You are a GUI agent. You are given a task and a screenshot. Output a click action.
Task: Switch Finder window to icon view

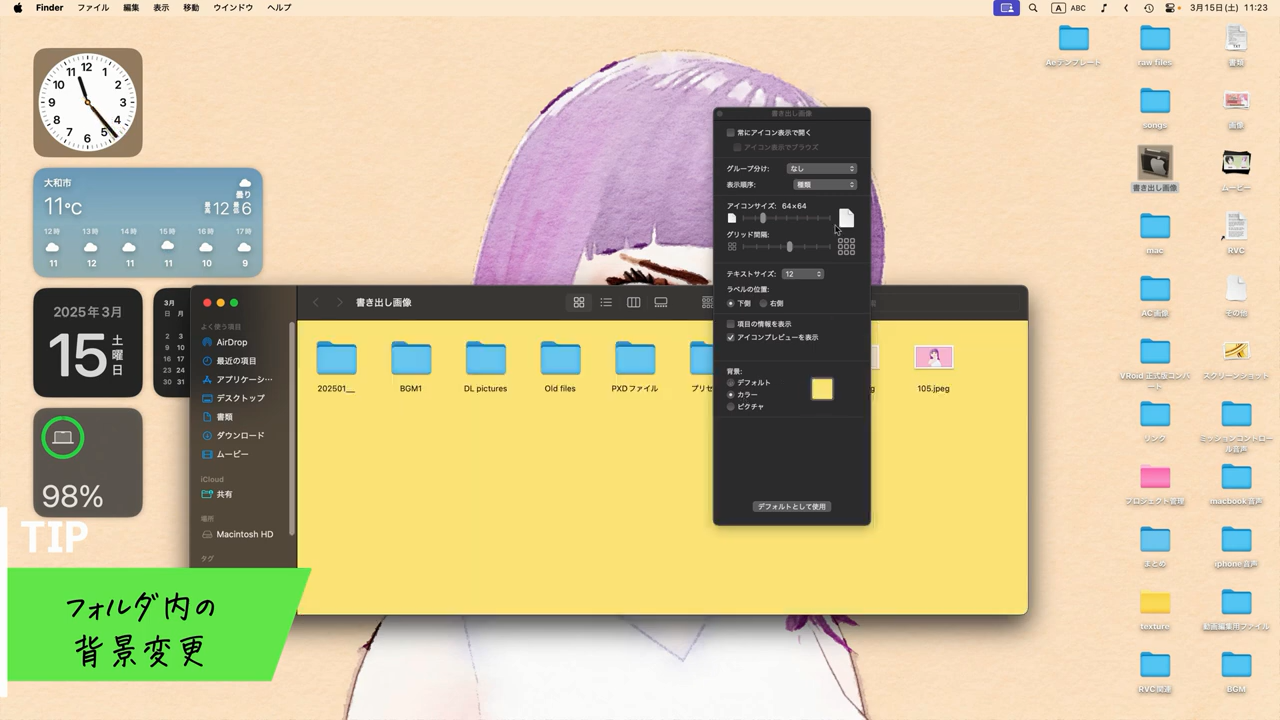click(x=578, y=302)
